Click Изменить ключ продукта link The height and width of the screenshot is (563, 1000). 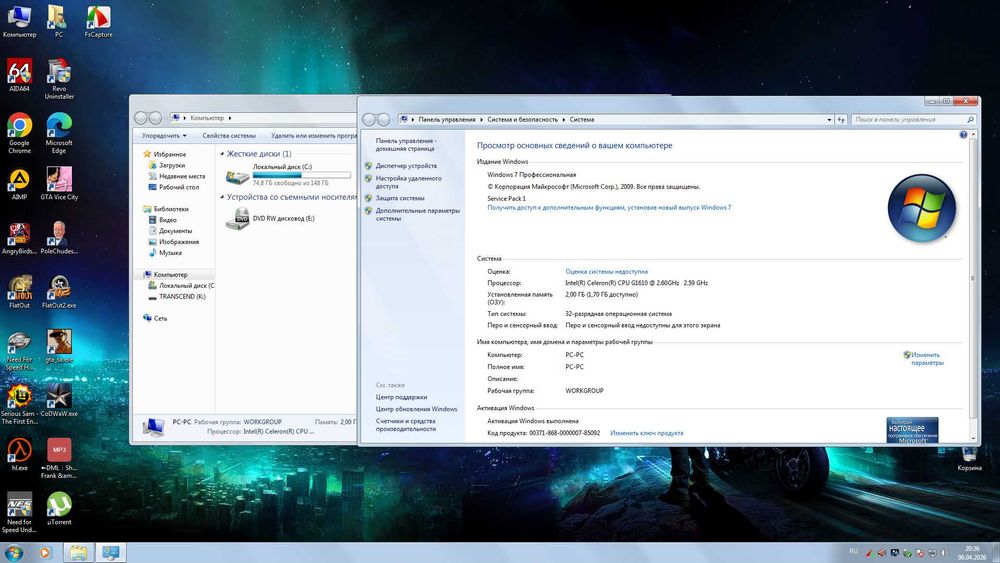646,433
